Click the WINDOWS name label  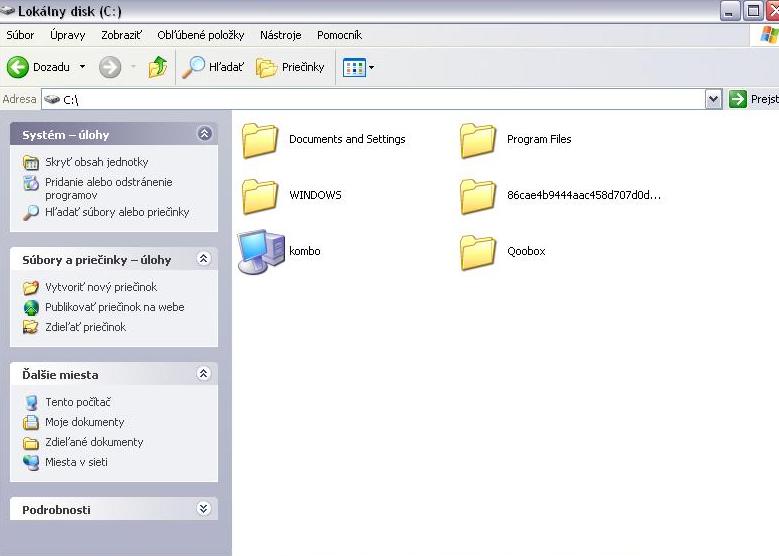coord(315,195)
